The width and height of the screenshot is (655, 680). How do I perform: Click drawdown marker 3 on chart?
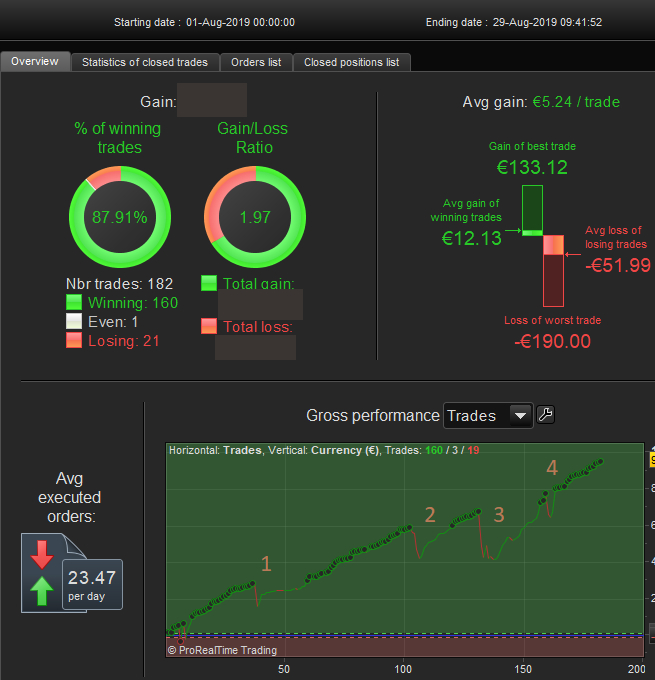pos(499,515)
